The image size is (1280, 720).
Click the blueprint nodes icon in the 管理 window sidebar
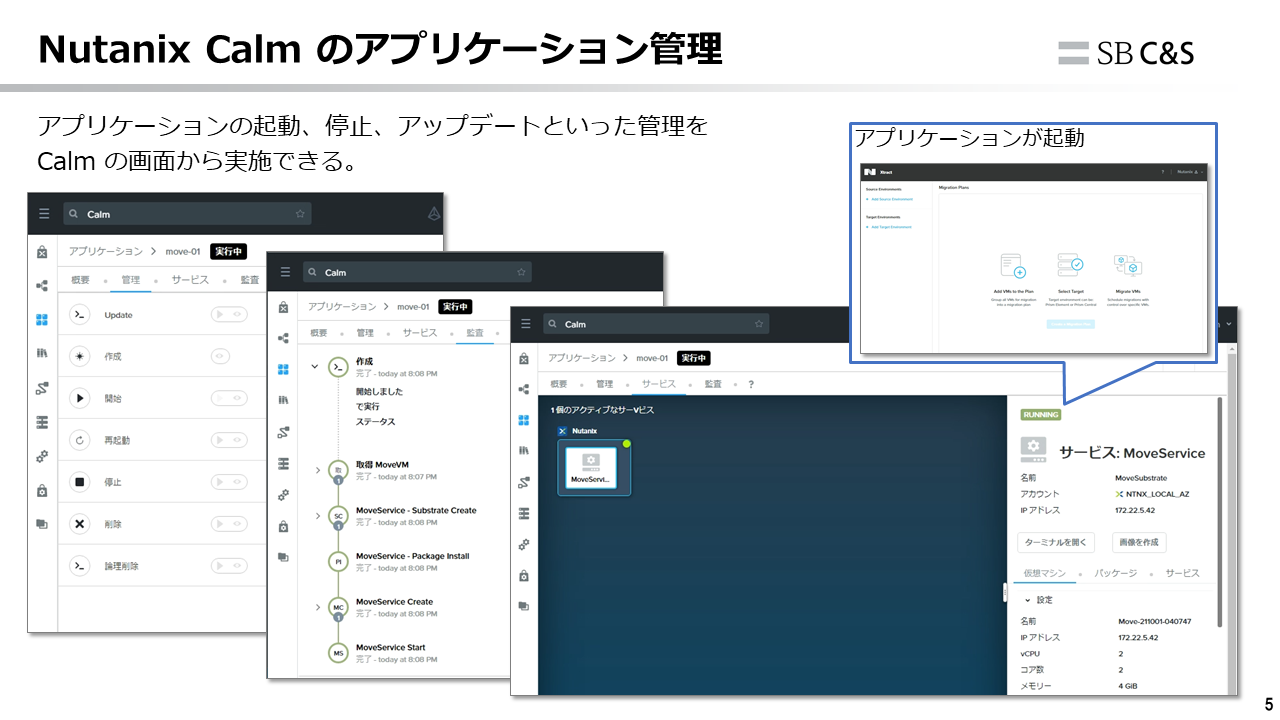coord(42,285)
